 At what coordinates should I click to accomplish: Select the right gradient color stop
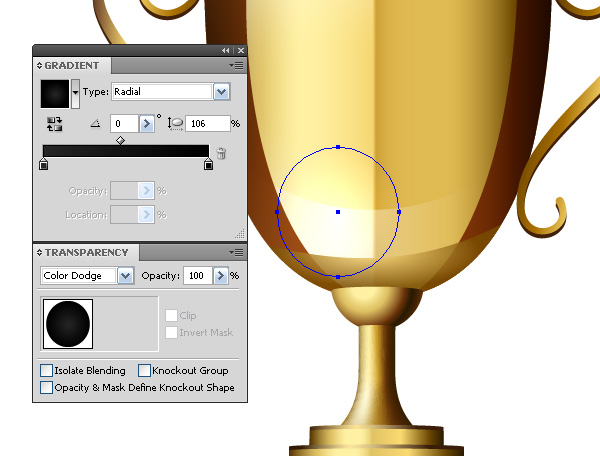point(209,164)
